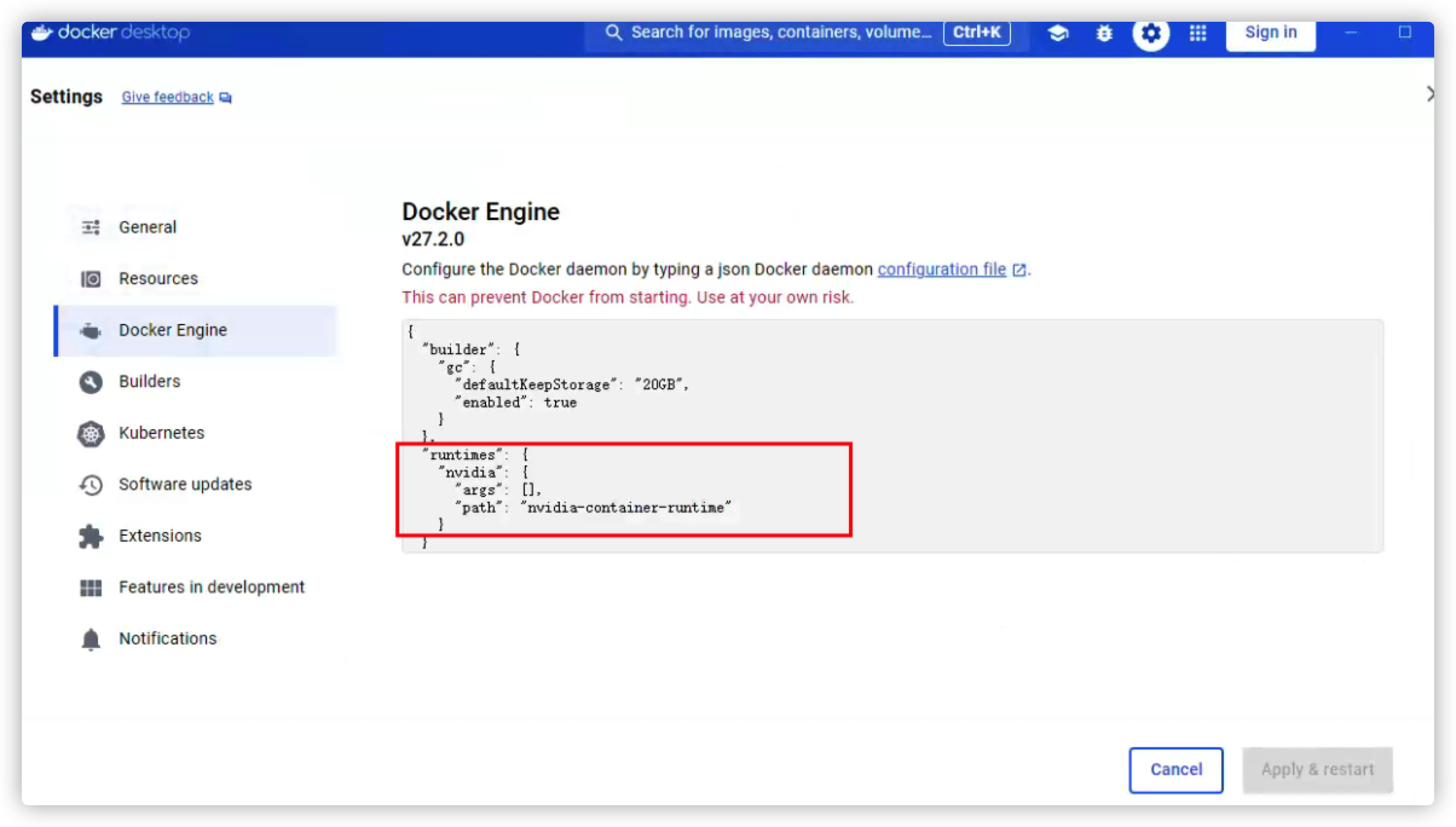Click the Software updates clock icon
This screenshot has width=1456, height=827.
(91, 485)
